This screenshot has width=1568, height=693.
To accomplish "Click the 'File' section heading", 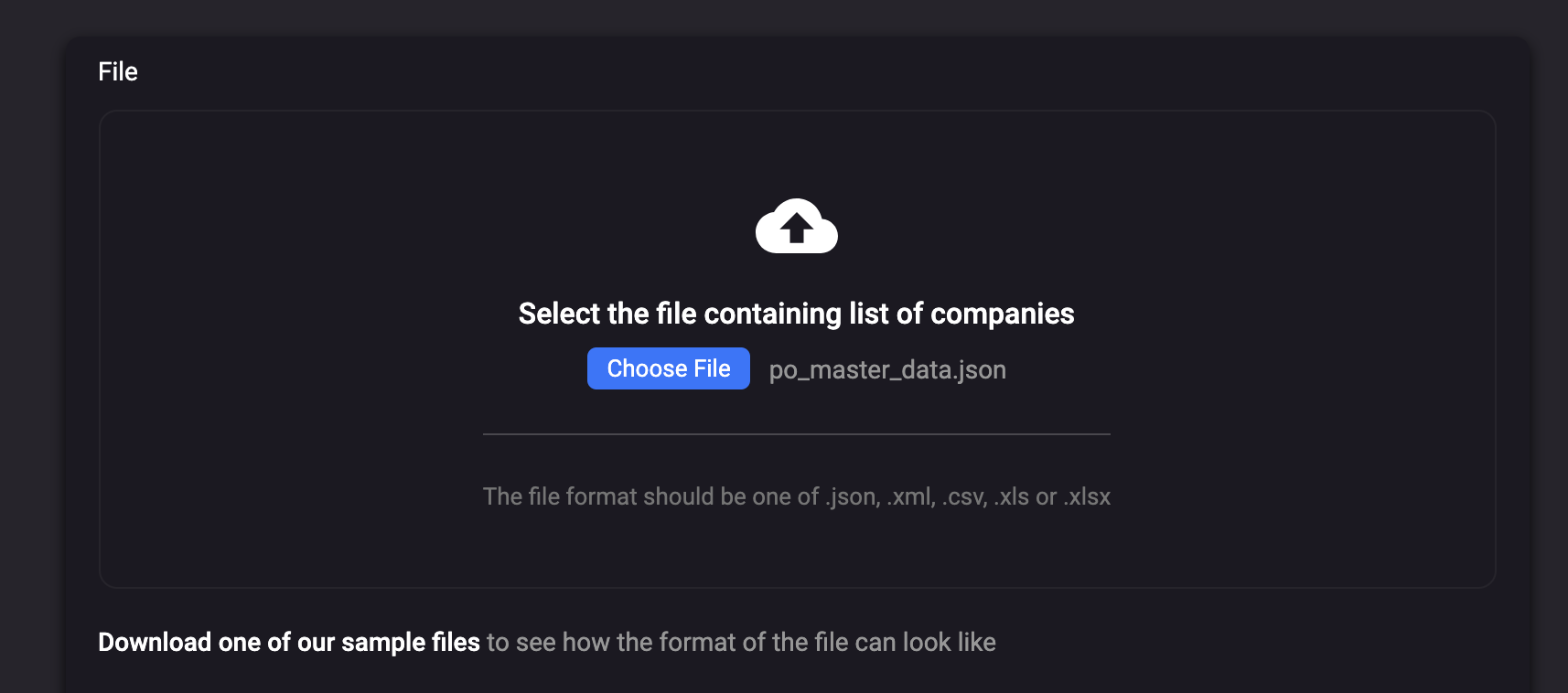I will (x=118, y=71).
